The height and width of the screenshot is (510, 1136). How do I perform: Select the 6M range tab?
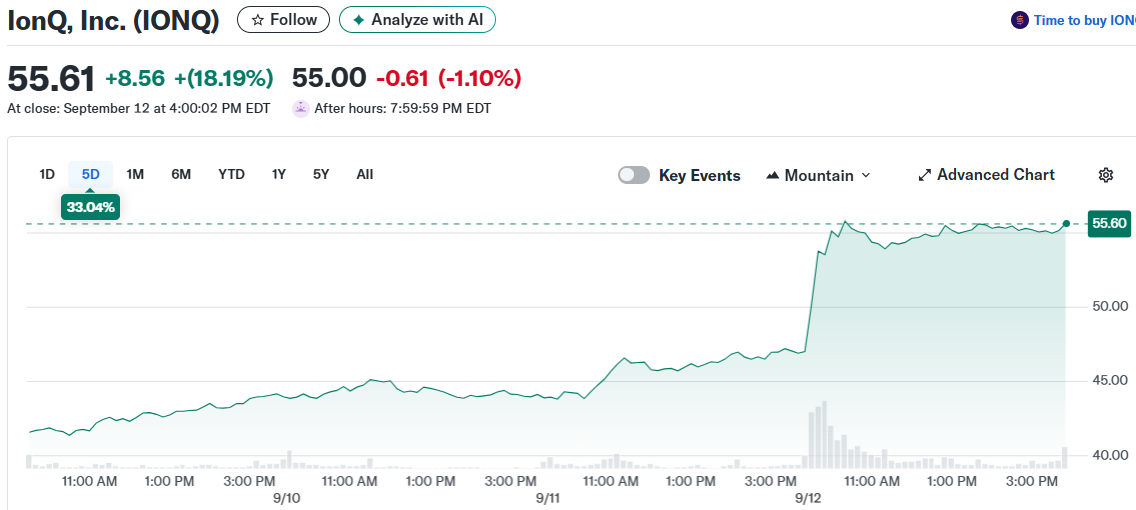[181, 175]
